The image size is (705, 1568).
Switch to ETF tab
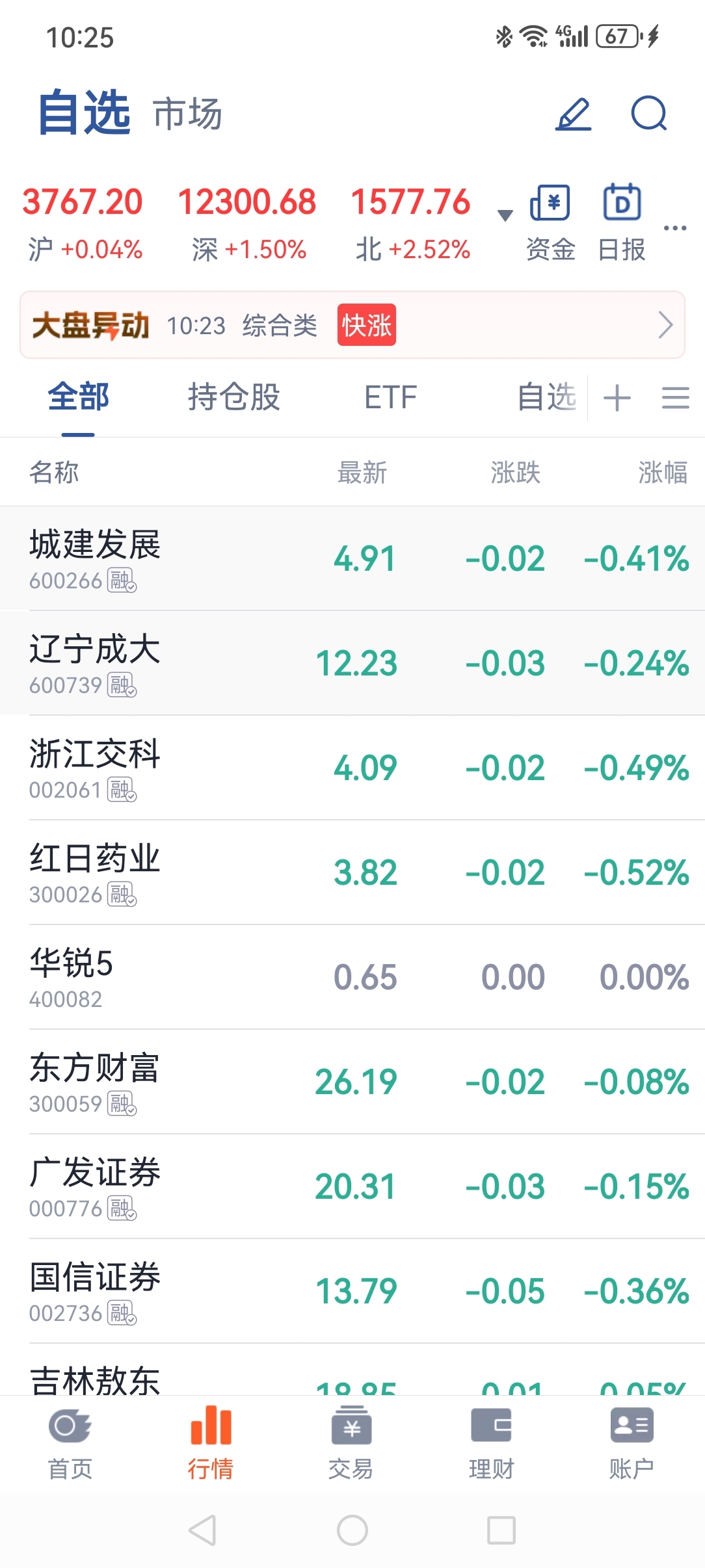pos(390,397)
